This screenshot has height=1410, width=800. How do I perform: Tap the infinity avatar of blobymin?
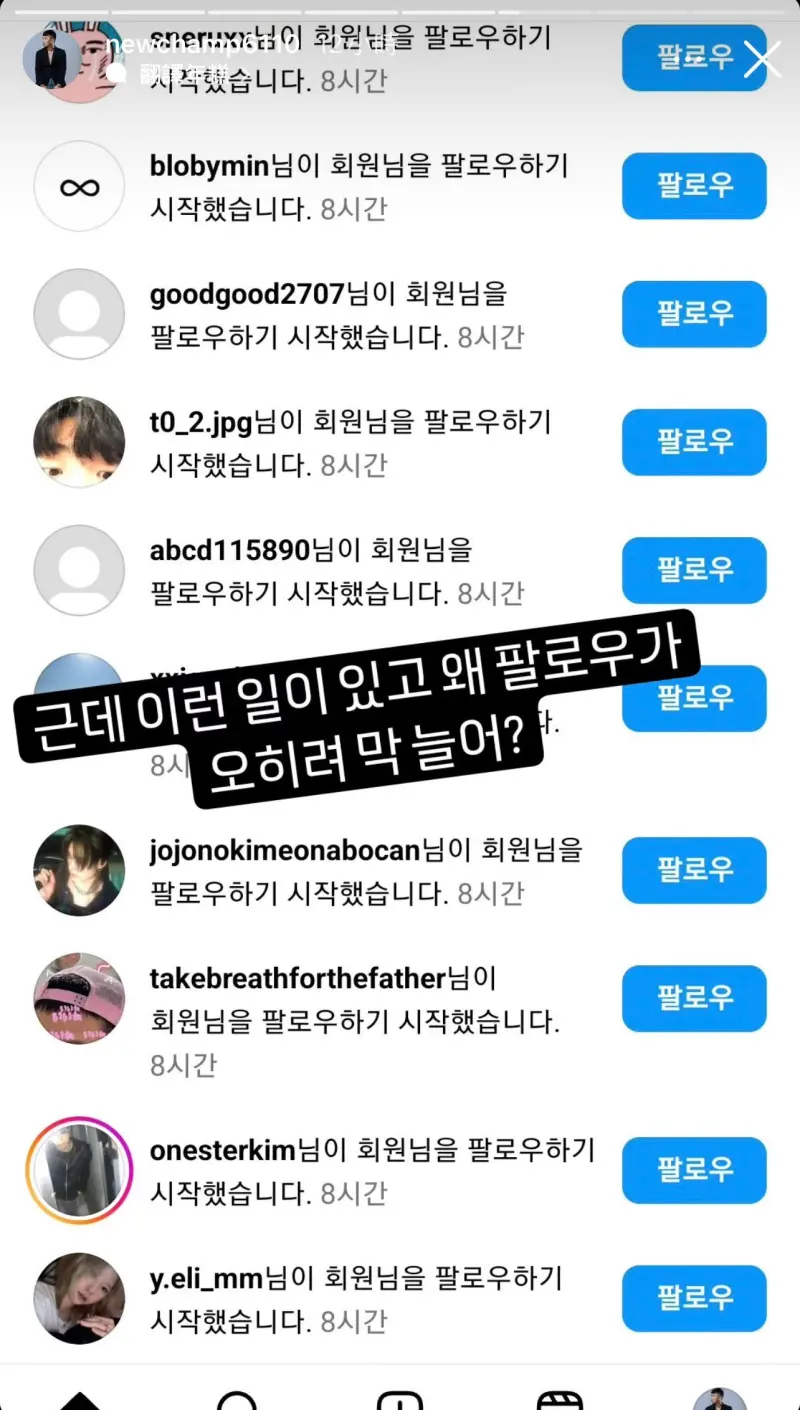coord(79,186)
